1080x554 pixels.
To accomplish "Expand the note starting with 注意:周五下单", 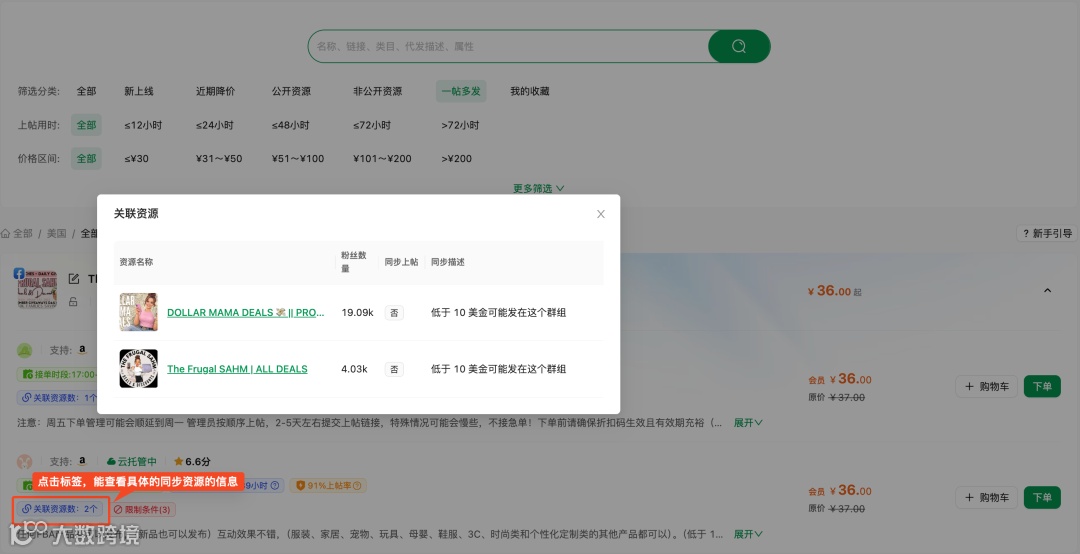I will pos(748,422).
